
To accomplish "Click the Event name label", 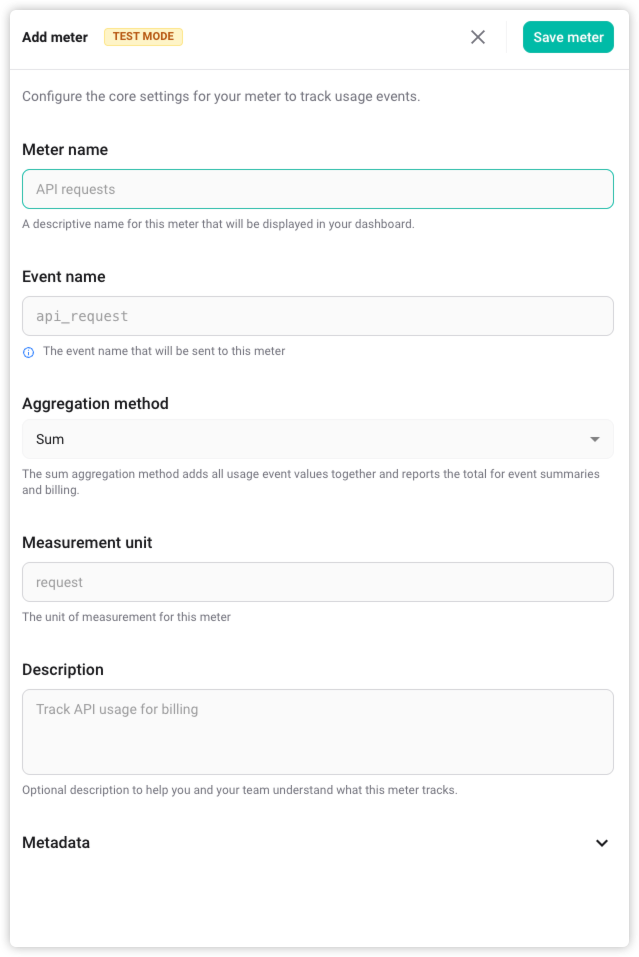I will point(63,277).
